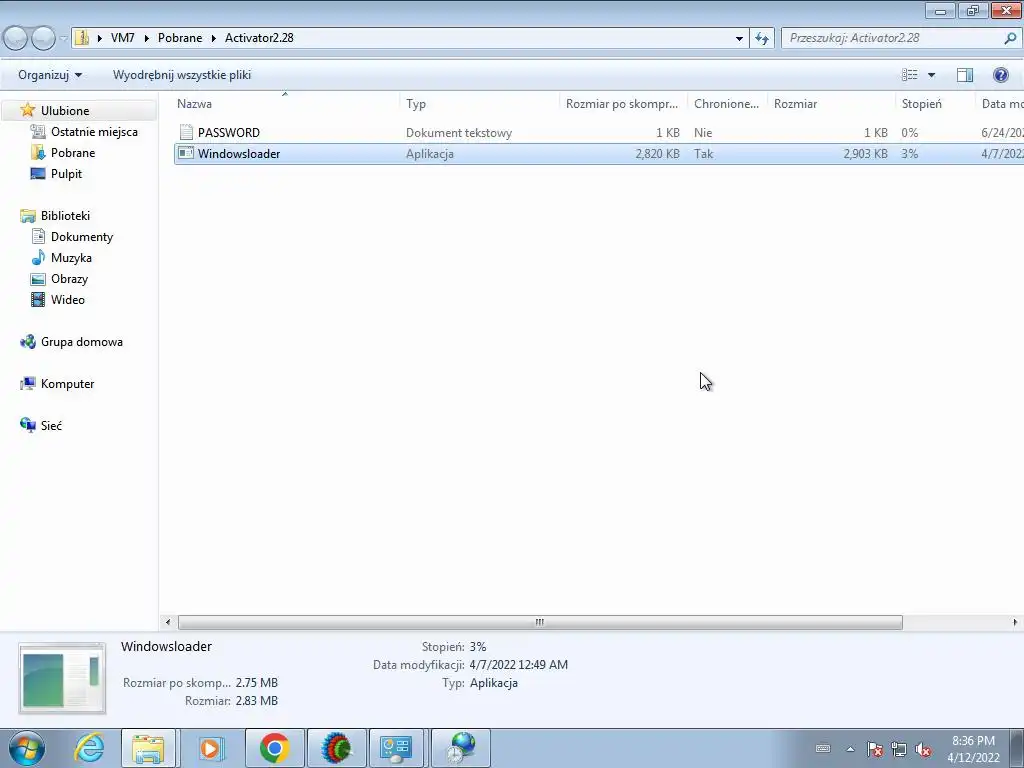1024x768 pixels.
Task: Click the Forward navigation arrow button
Action: click(x=43, y=39)
